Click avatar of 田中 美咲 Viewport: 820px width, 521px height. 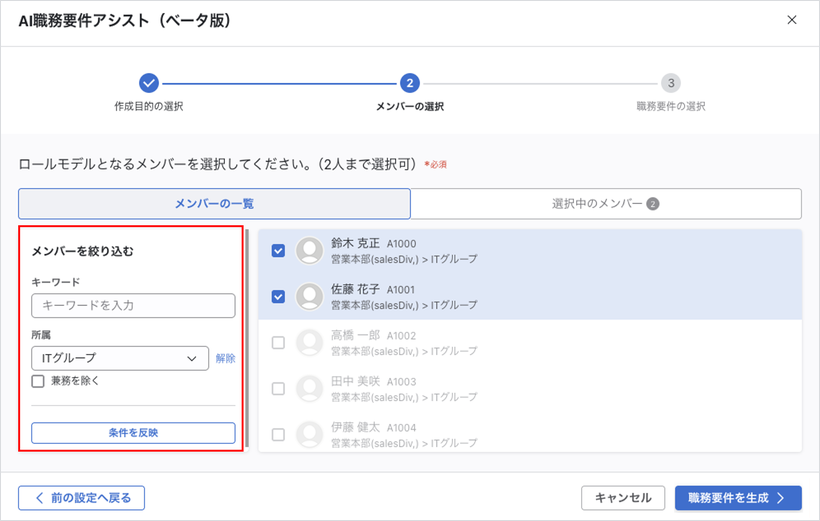pyautogui.click(x=310, y=389)
